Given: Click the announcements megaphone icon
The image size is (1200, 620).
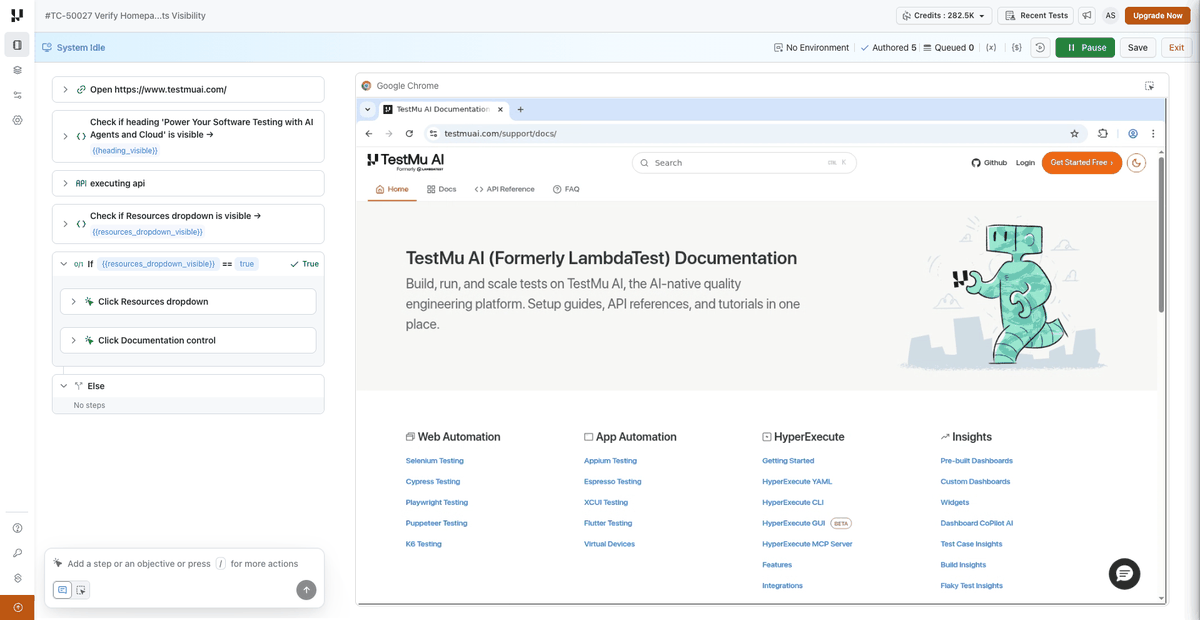Looking at the screenshot, I should 1086,15.
